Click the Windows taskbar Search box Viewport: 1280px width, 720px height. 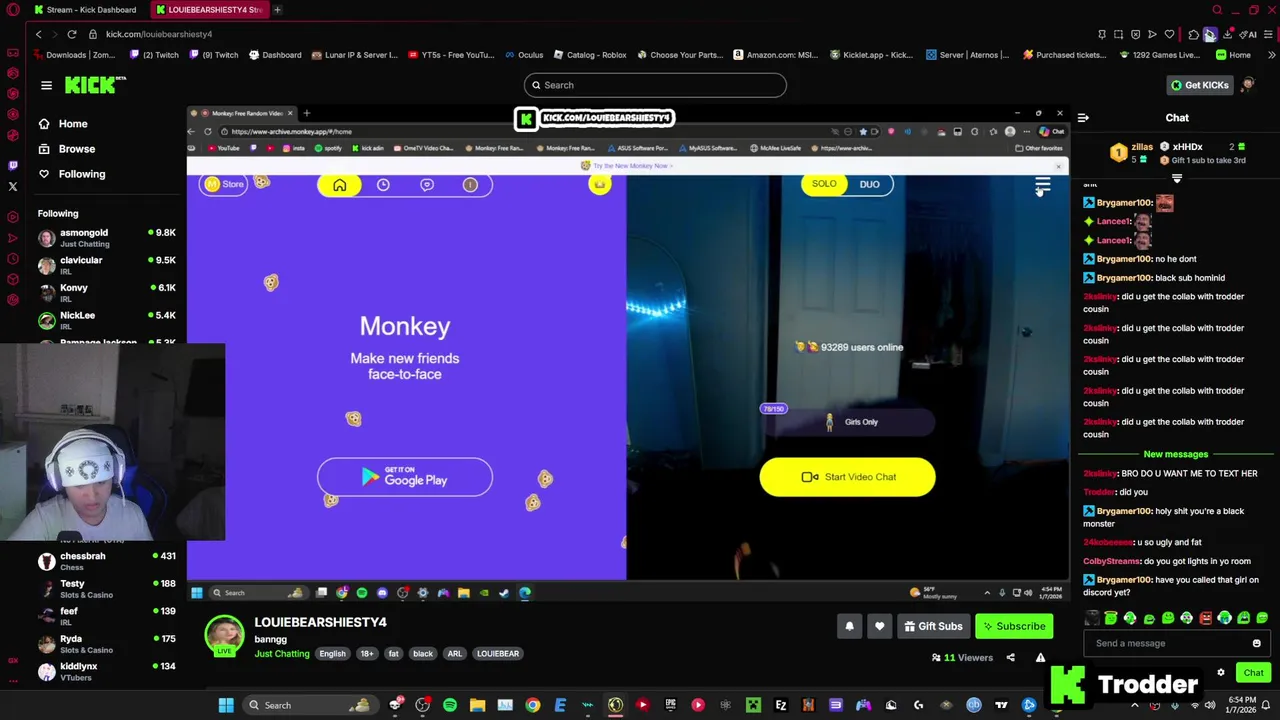coord(310,705)
